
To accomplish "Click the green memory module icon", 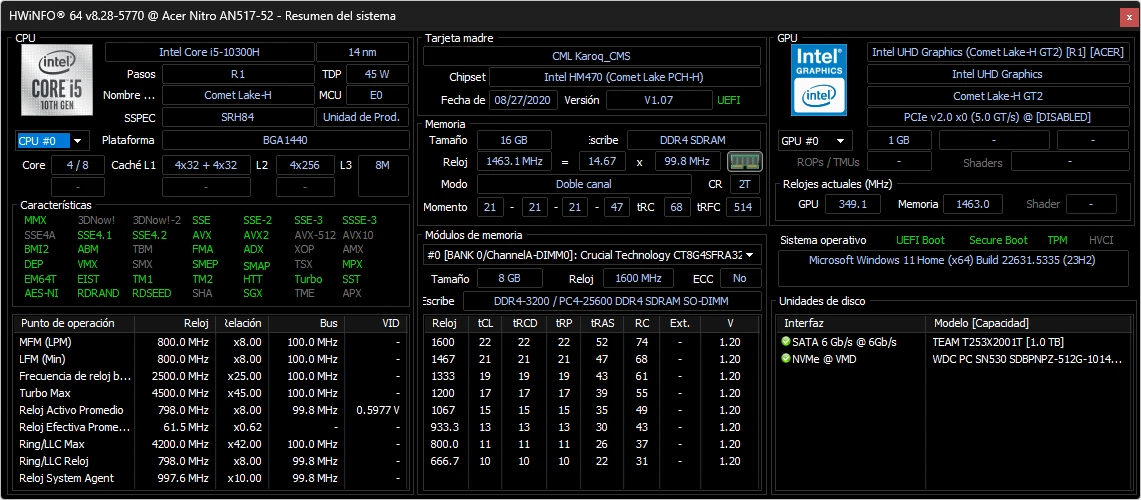I will [x=744, y=162].
